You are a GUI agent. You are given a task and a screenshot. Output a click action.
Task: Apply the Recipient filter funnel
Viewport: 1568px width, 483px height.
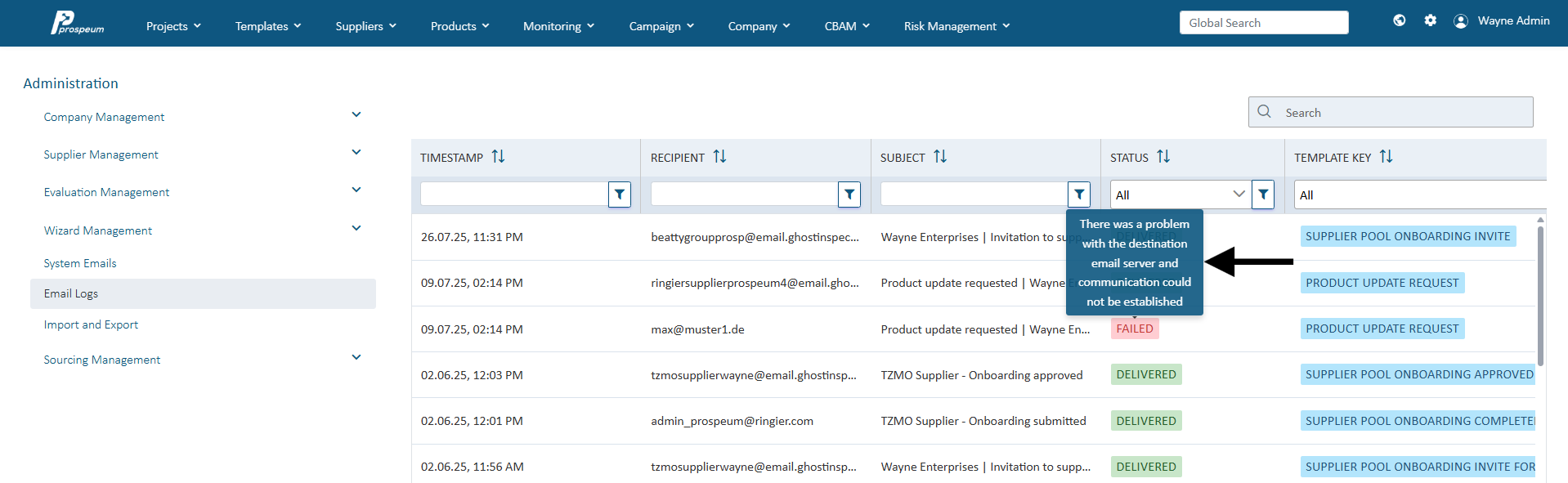coord(849,195)
